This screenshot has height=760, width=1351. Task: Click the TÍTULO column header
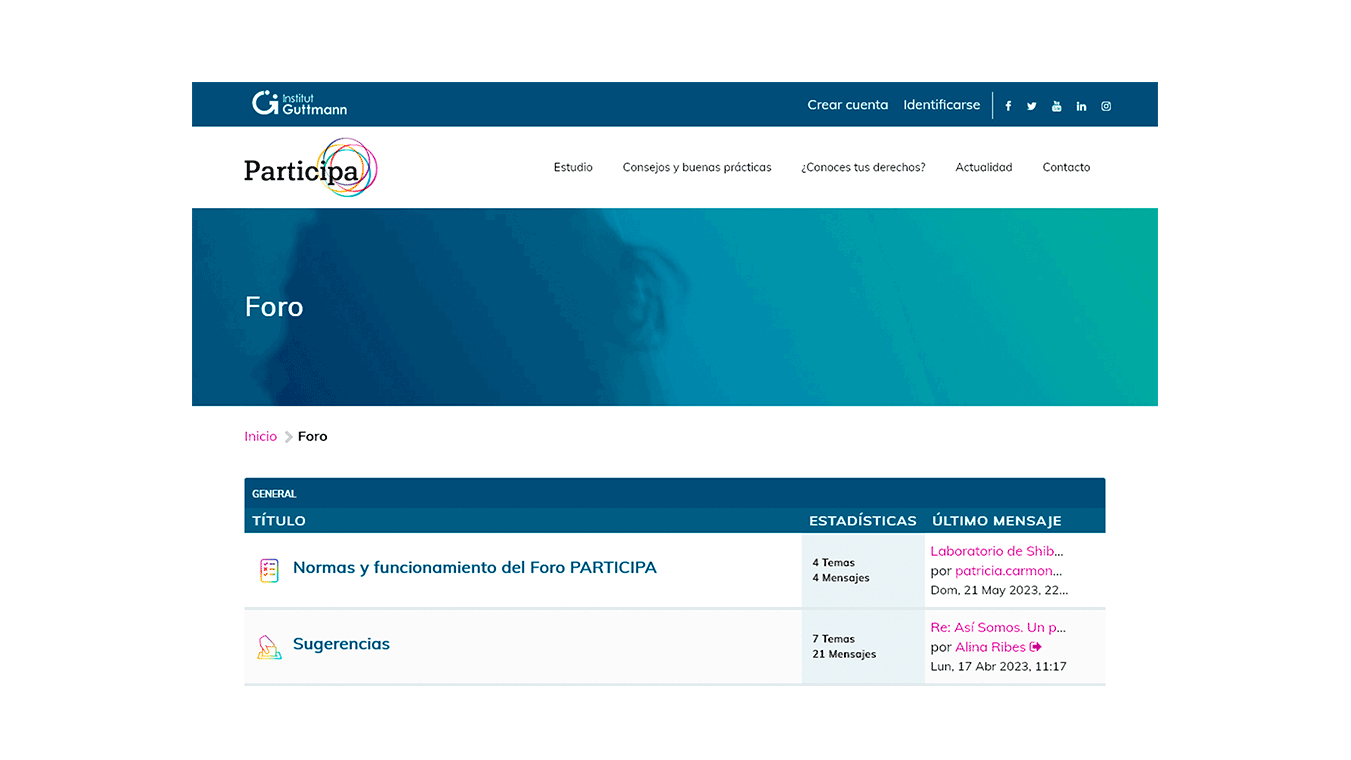coord(279,521)
